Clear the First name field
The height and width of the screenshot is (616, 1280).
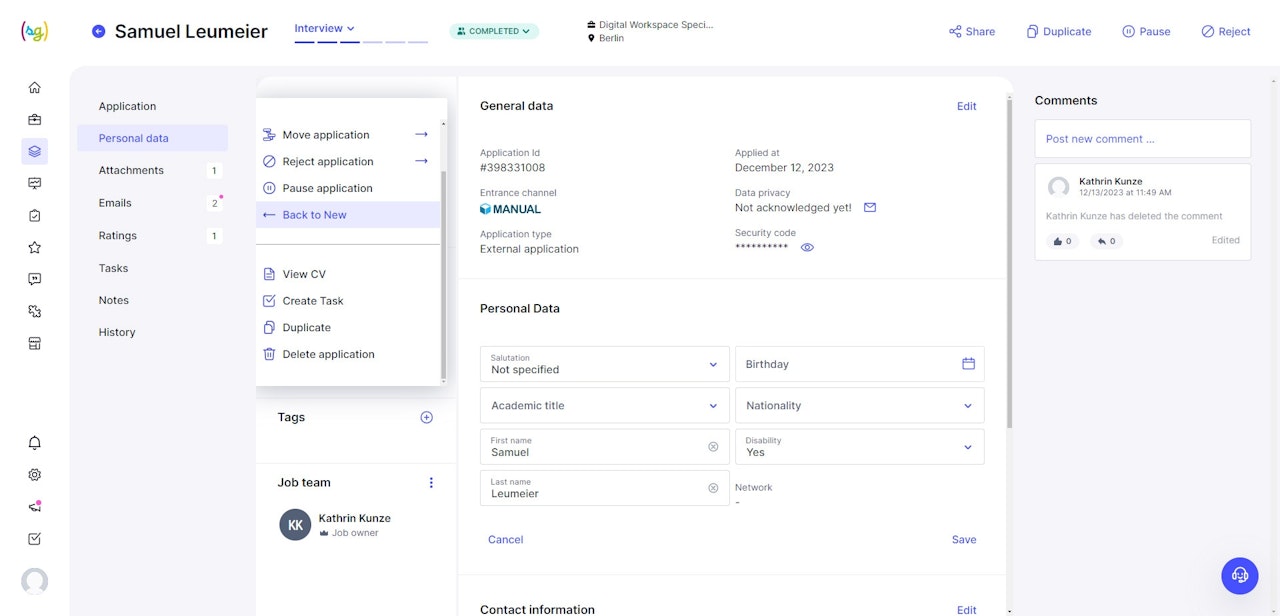tap(713, 447)
